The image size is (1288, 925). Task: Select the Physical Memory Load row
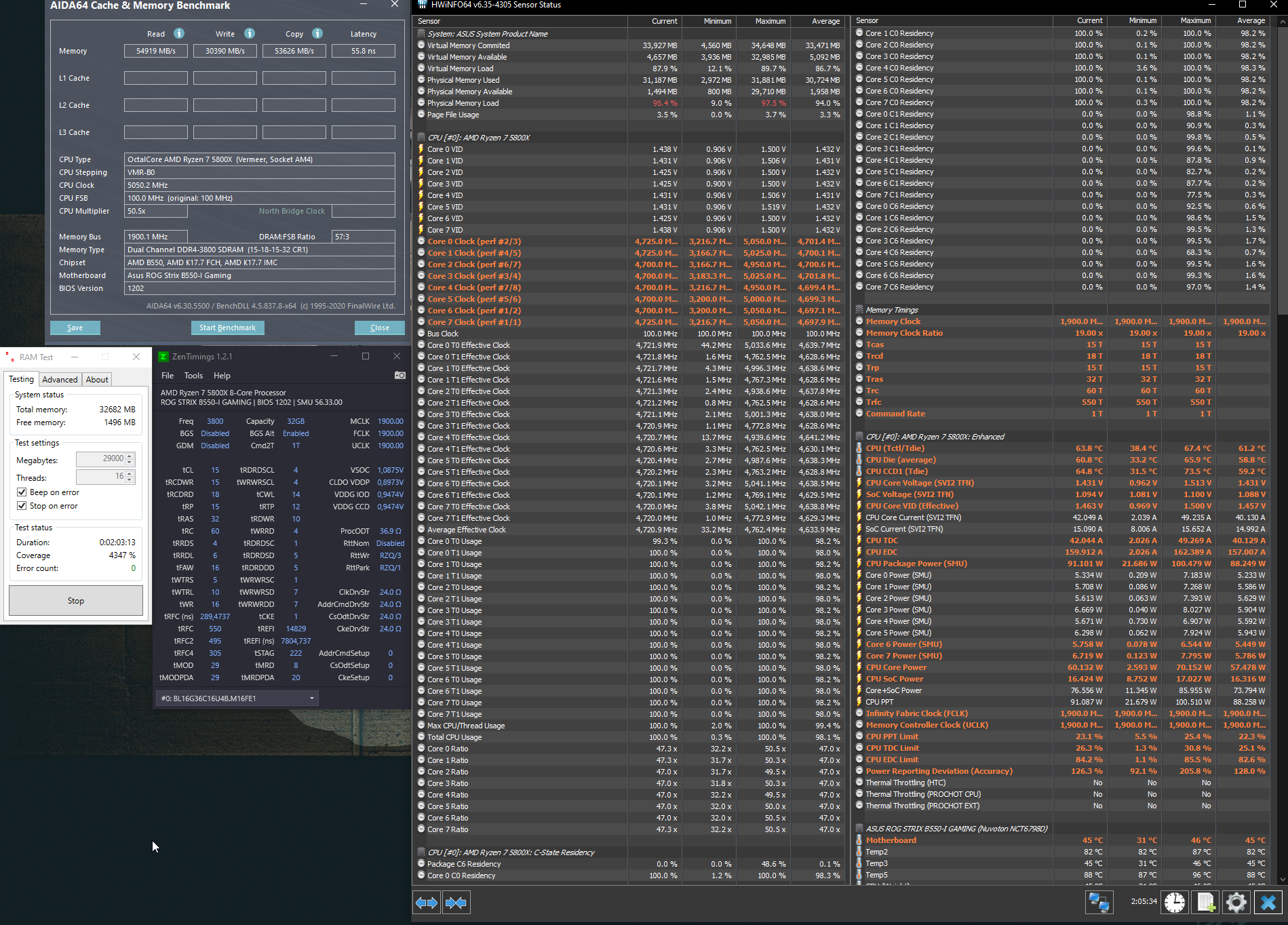coord(629,103)
